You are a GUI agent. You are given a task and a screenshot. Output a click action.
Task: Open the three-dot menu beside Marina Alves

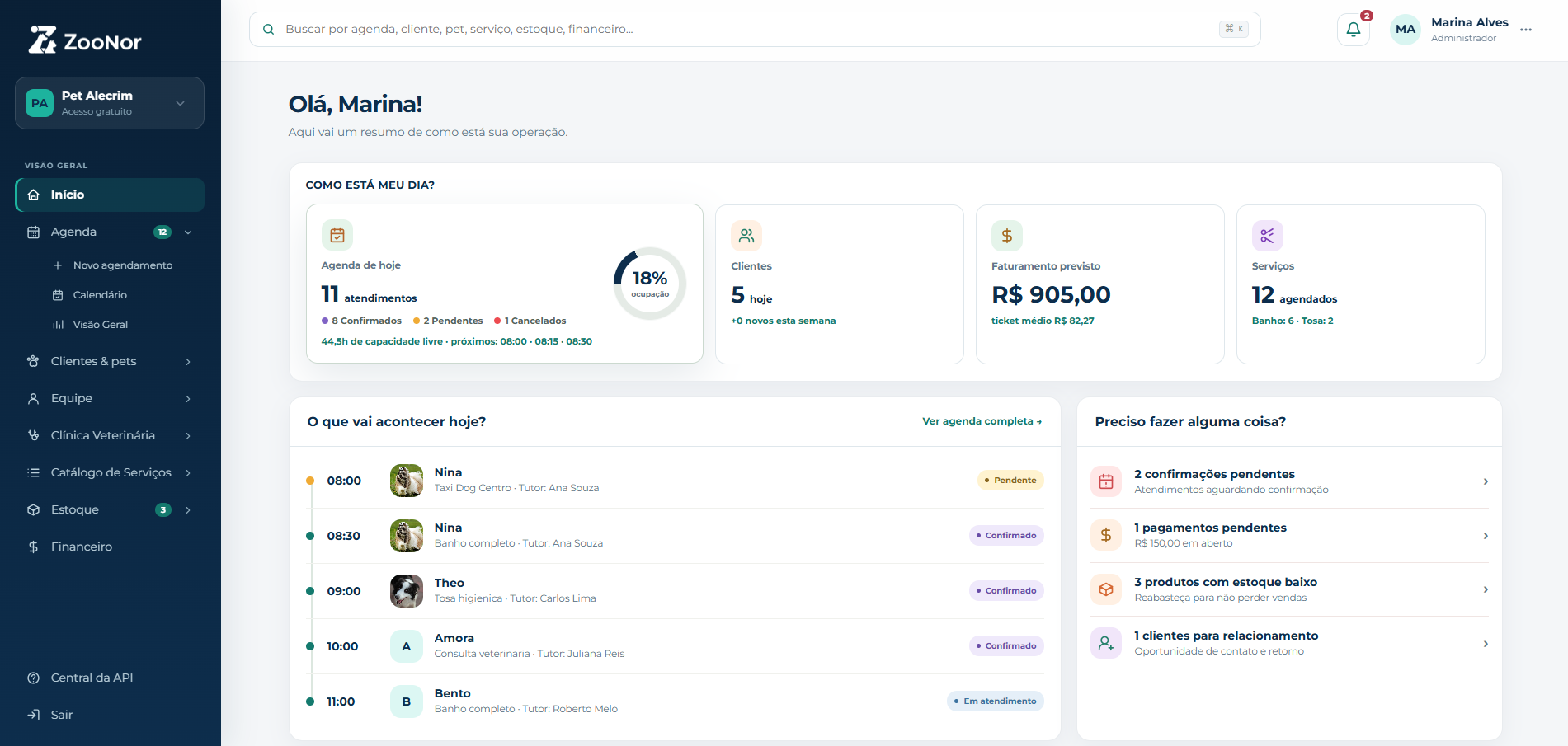click(1525, 30)
